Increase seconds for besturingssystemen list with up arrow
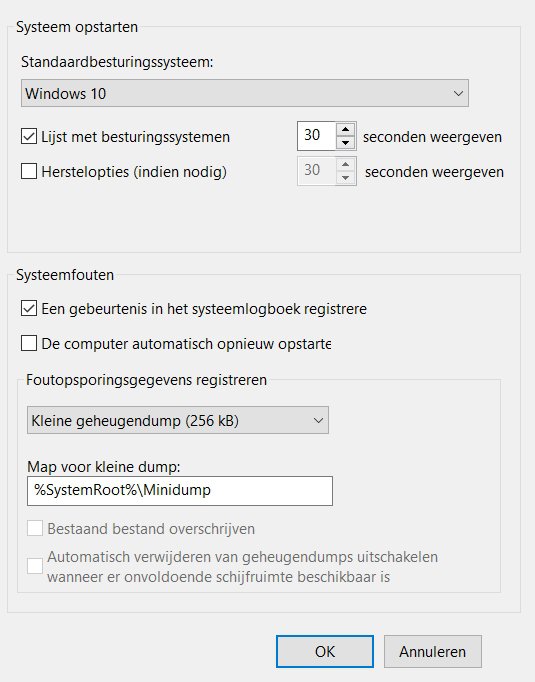This screenshot has width=535, height=682. [x=345, y=129]
